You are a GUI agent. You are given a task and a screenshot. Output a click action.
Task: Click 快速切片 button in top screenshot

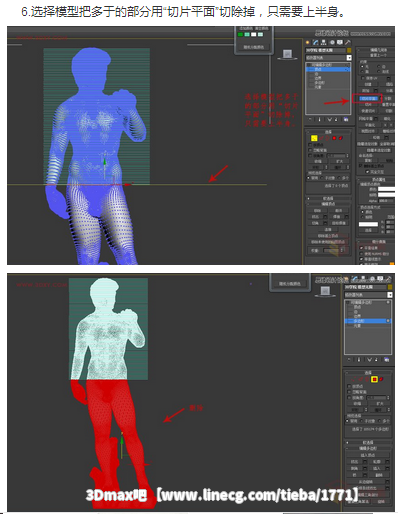(x=368, y=111)
